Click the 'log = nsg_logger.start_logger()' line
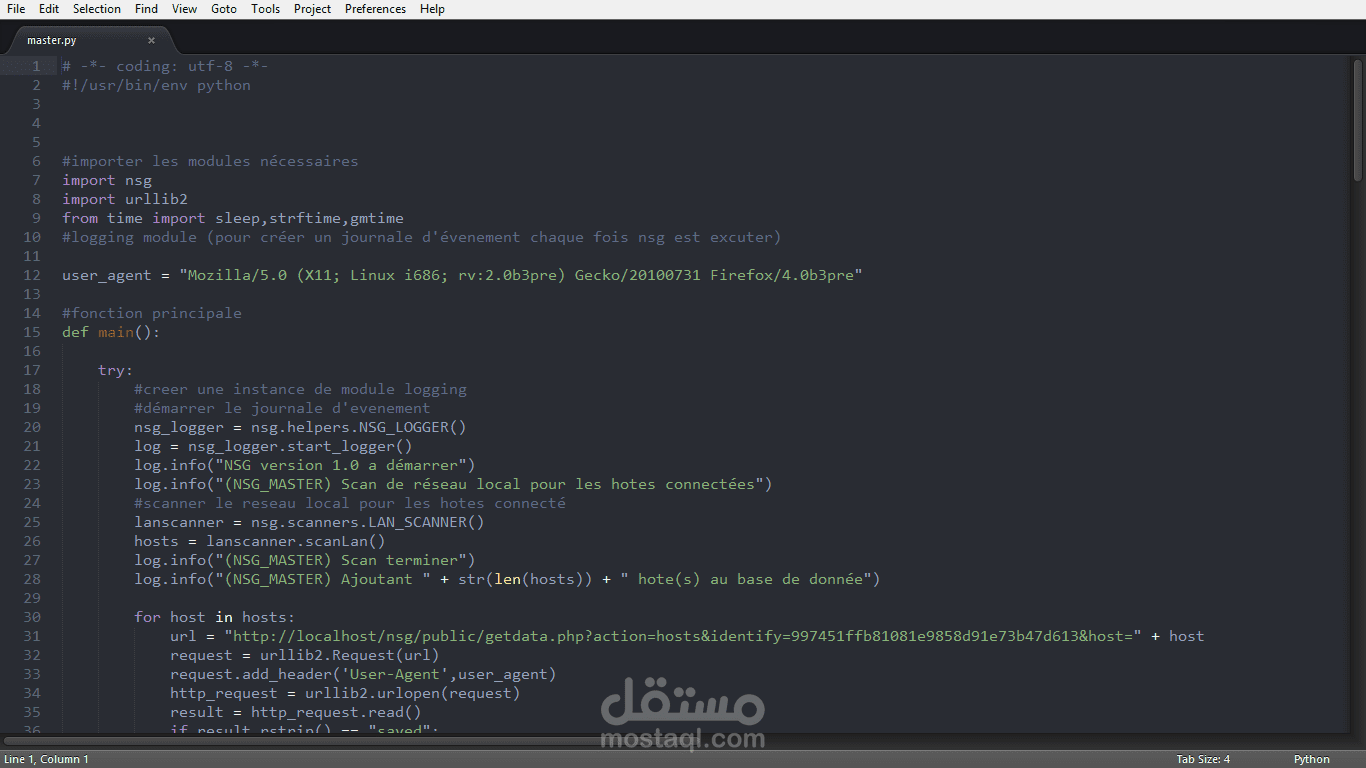 click(x=273, y=446)
